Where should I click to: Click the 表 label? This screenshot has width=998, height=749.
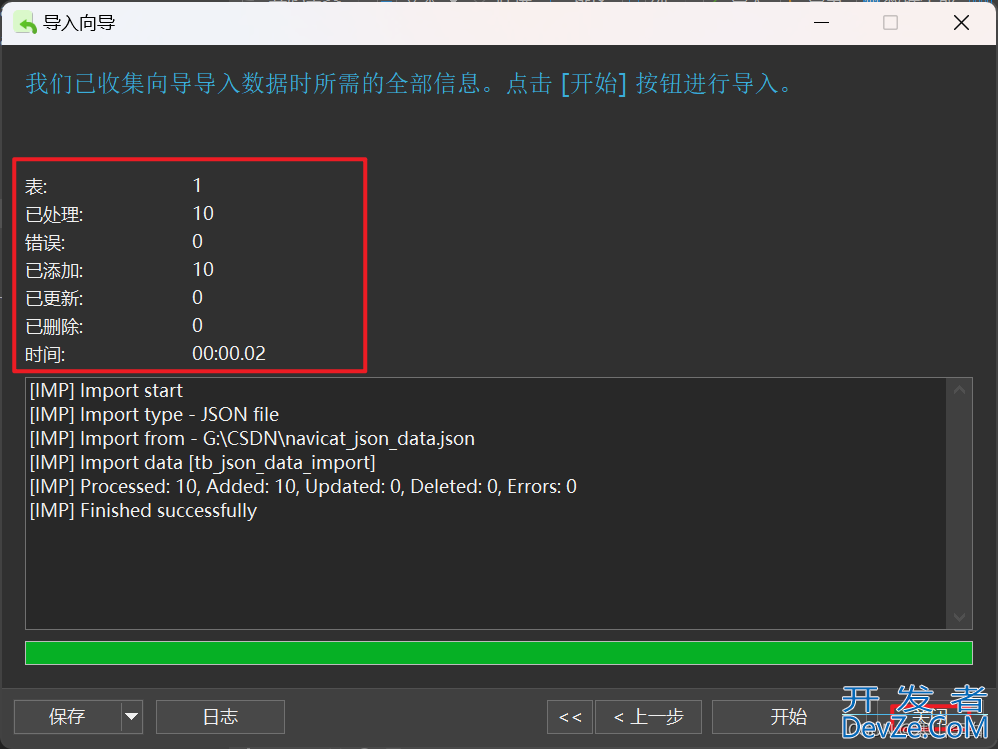click(x=36, y=186)
